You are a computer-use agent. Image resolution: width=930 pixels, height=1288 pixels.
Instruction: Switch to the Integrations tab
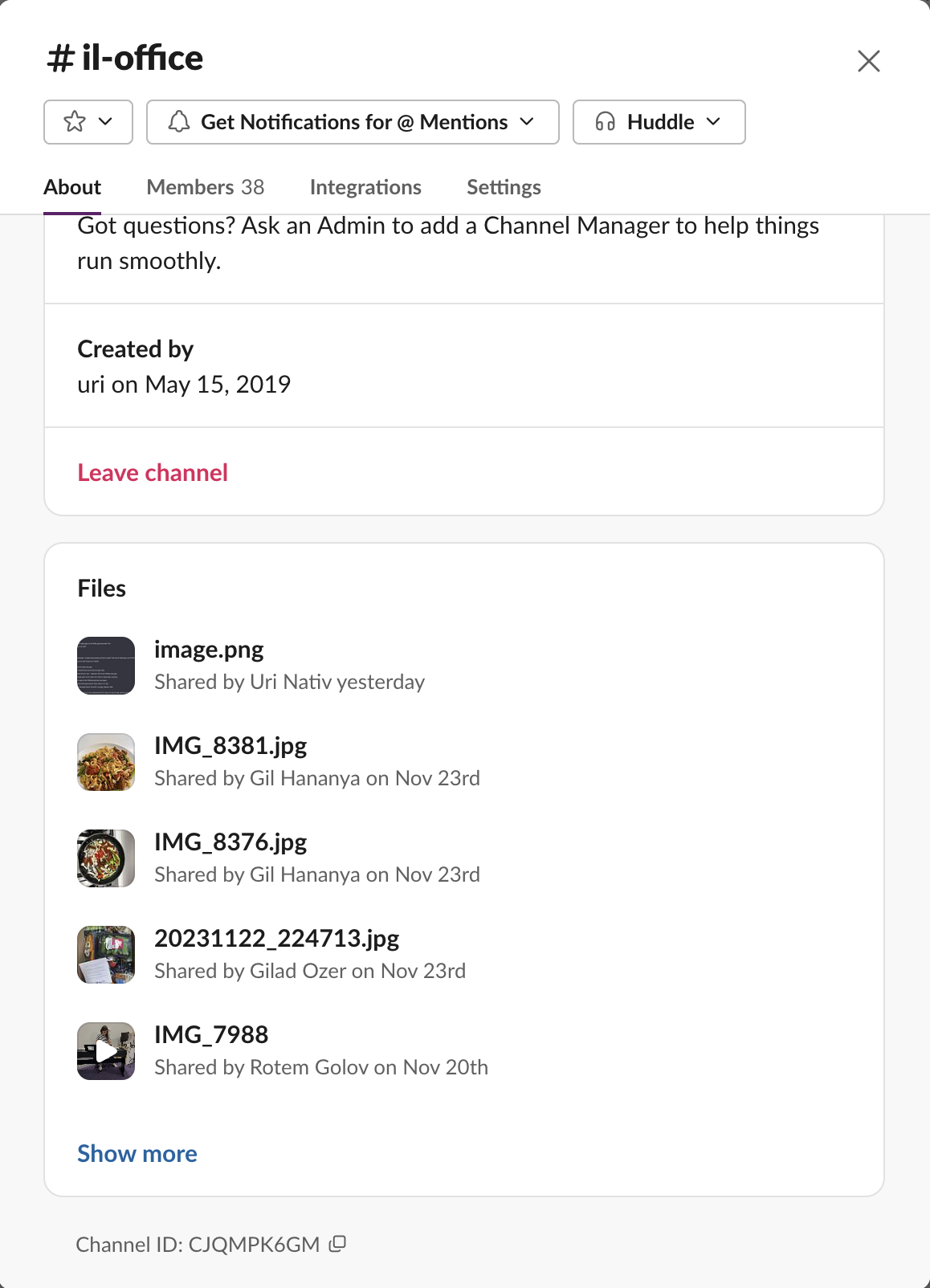[365, 187]
